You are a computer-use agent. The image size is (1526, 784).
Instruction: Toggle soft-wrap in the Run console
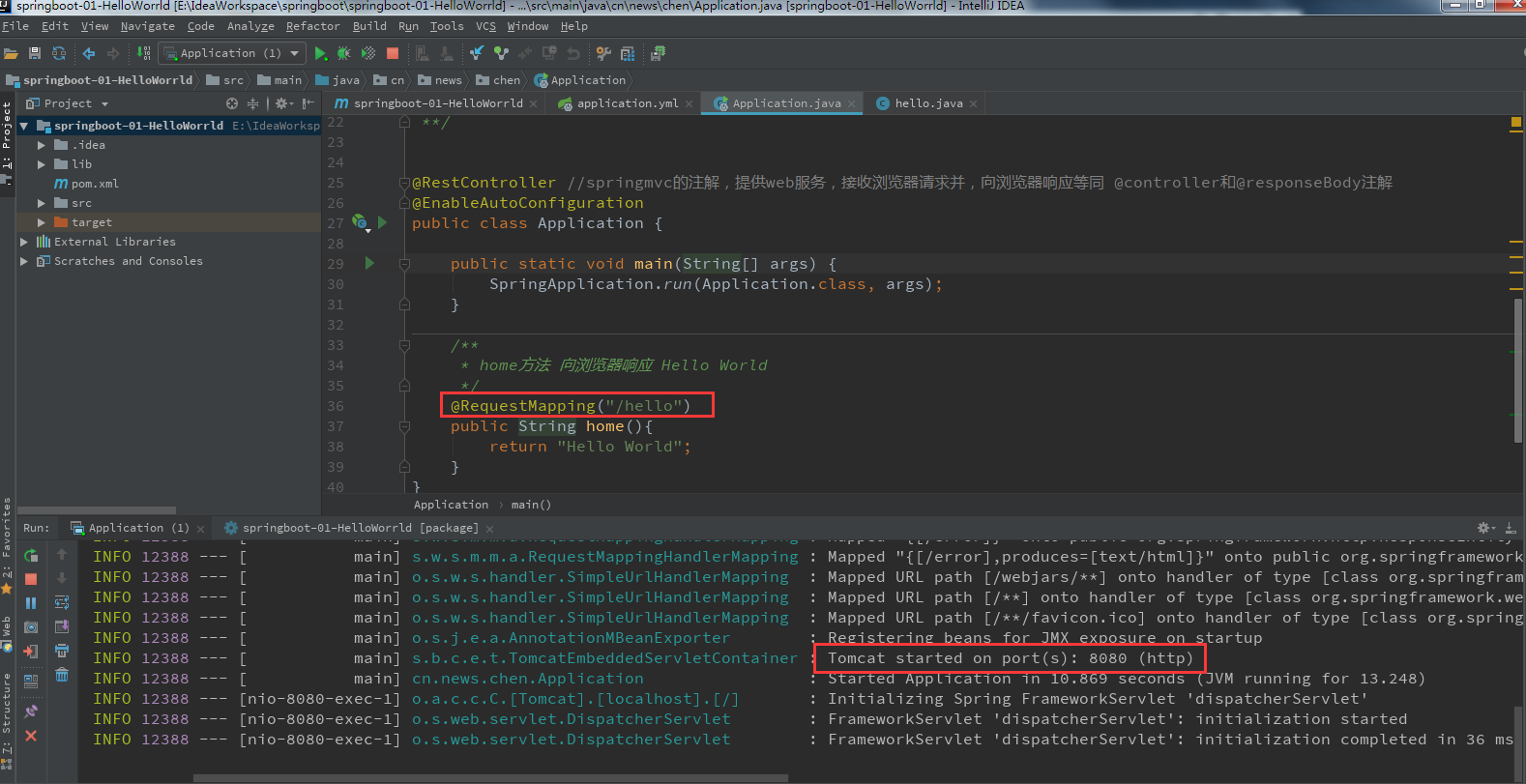(62, 602)
